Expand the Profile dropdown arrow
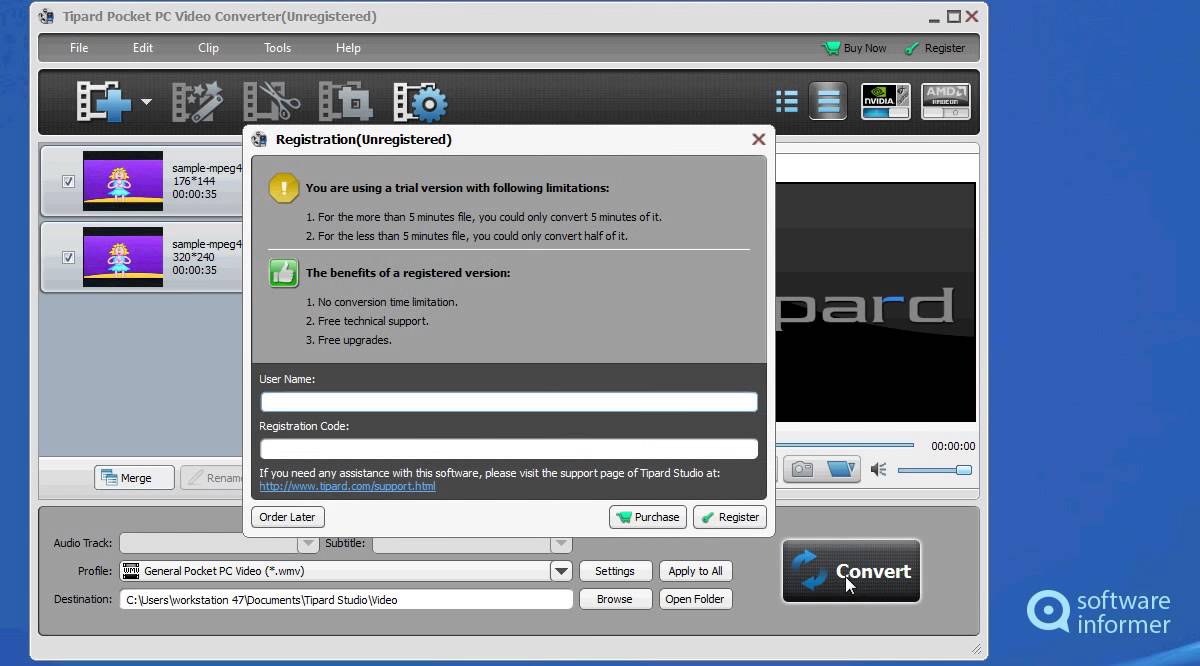 click(x=561, y=571)
